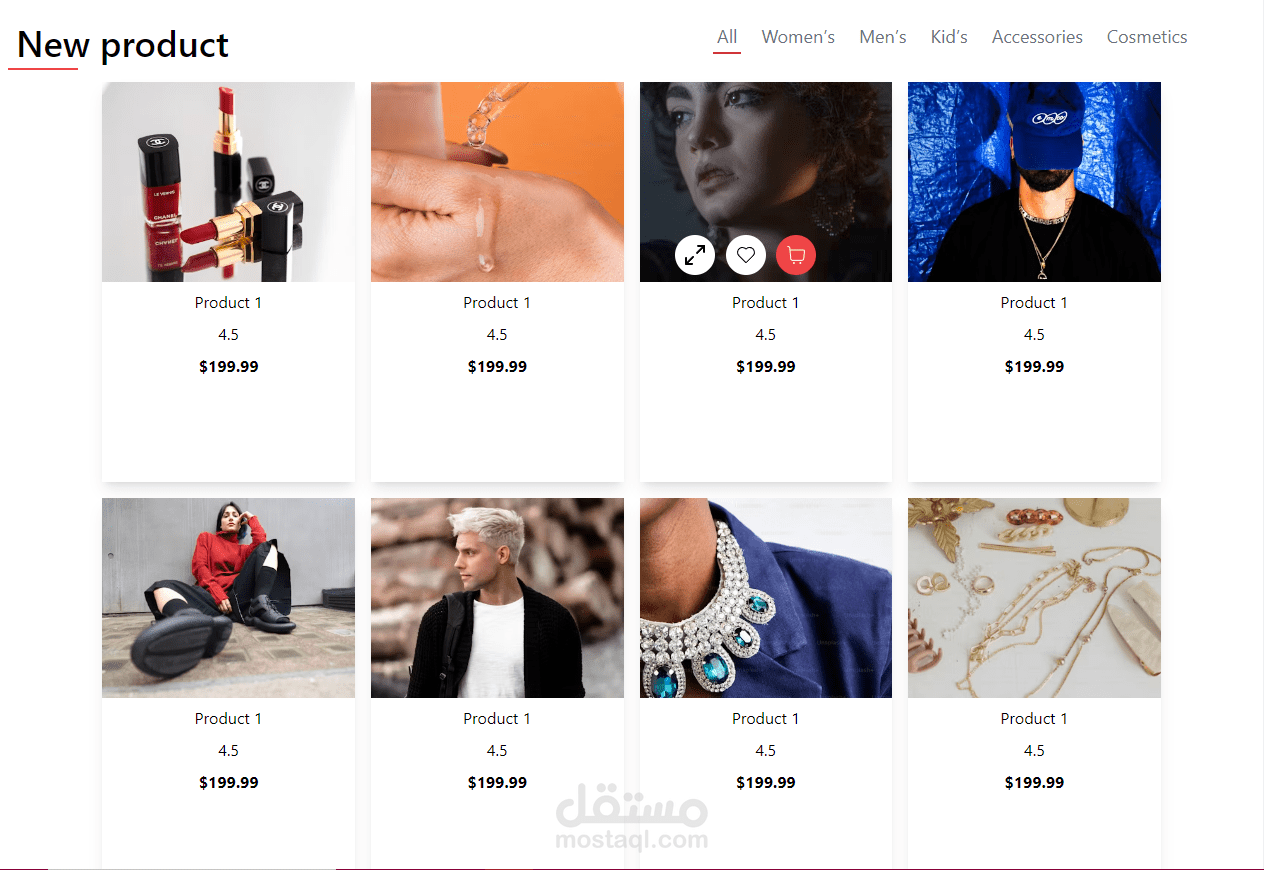Open the serum dropper on hand image

[497, 182]
